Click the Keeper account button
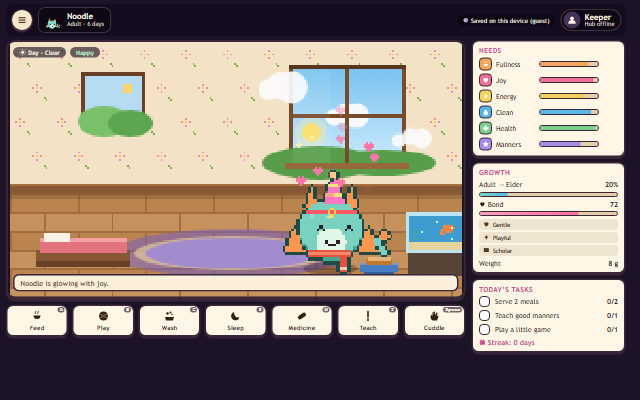The height and width of the screenshot is (400, 640). click(591, 20)
